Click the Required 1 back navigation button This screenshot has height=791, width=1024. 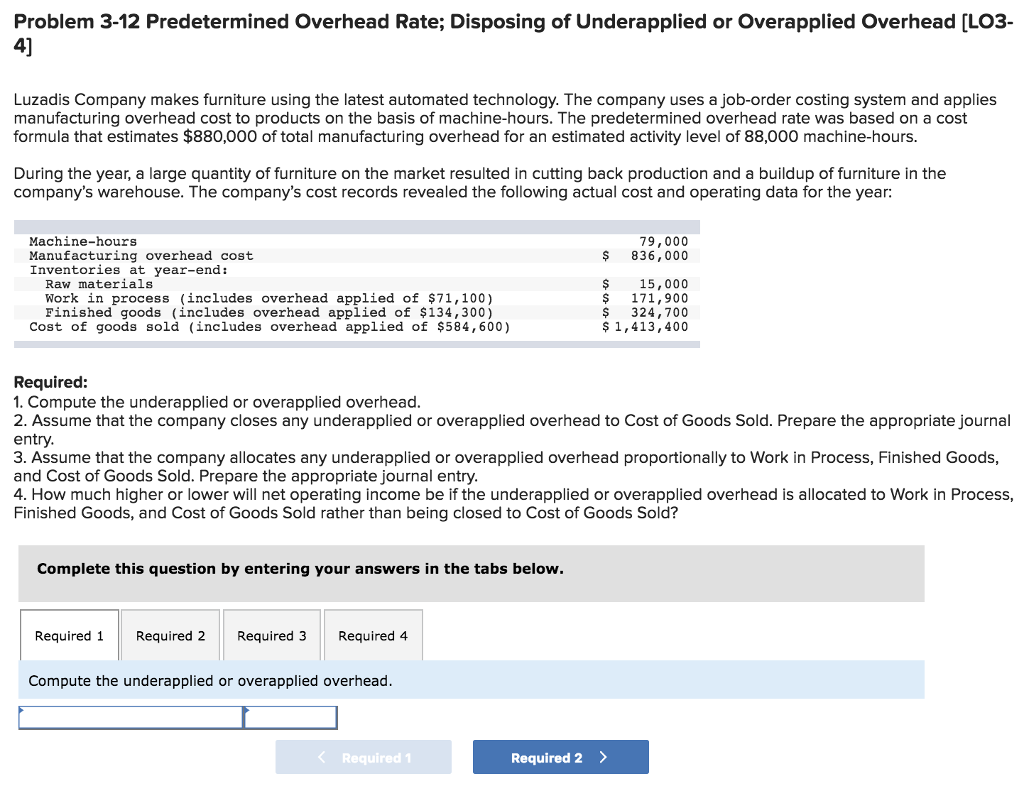click(x=363, y=757)
